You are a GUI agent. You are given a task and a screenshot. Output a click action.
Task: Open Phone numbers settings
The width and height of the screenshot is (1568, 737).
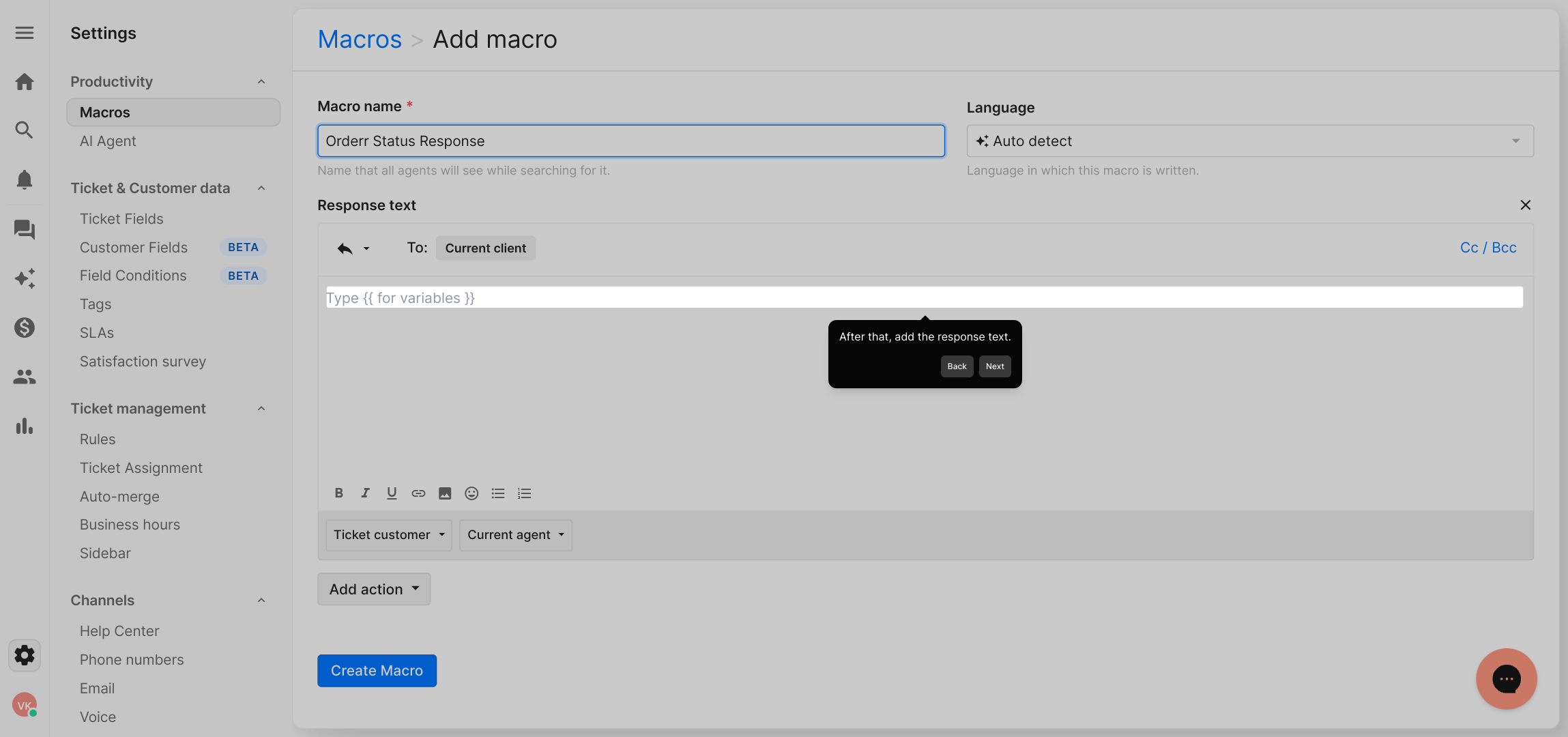pyautogui.click(x=132, y=660)
